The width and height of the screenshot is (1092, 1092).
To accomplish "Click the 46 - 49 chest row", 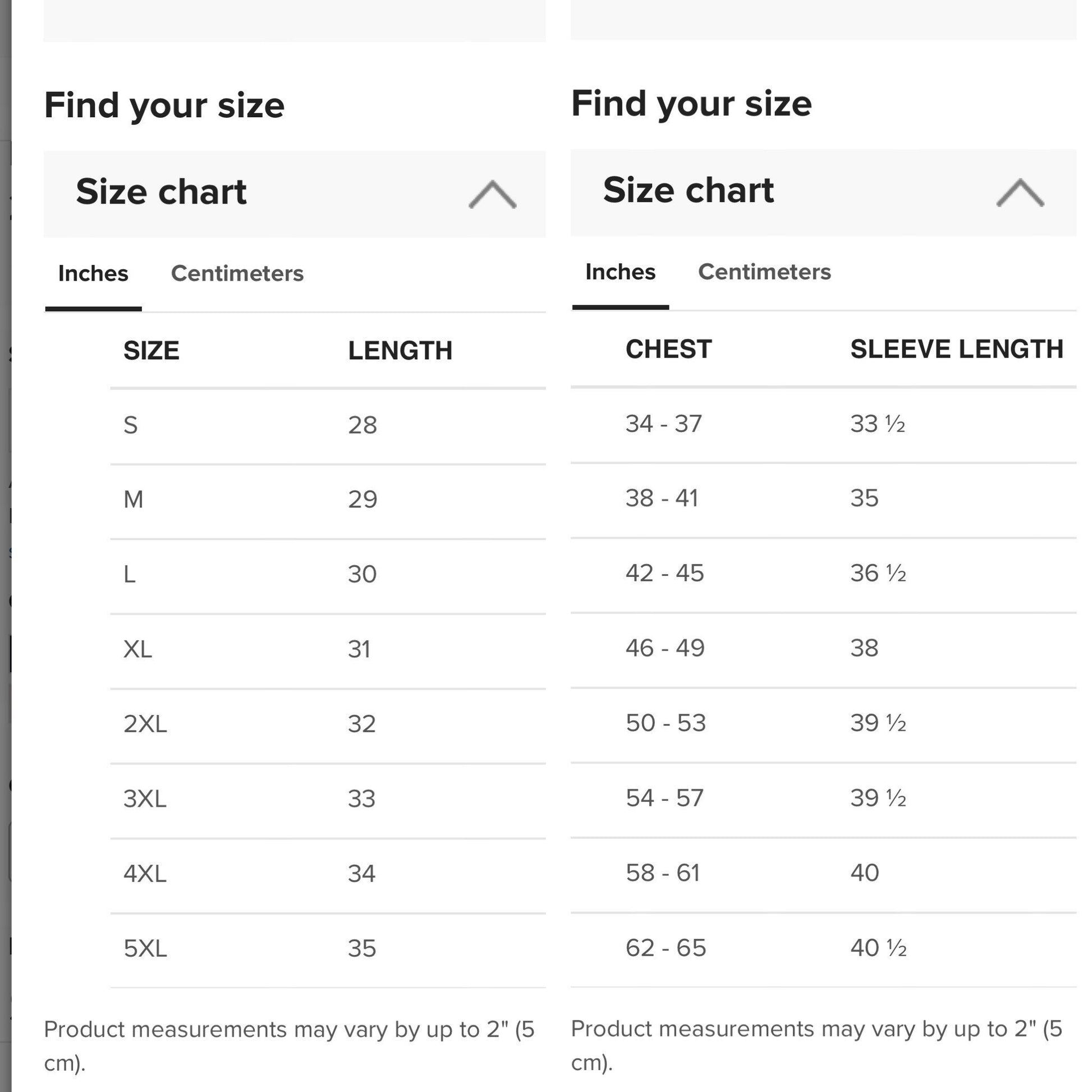I will click(x=823, y=648).
